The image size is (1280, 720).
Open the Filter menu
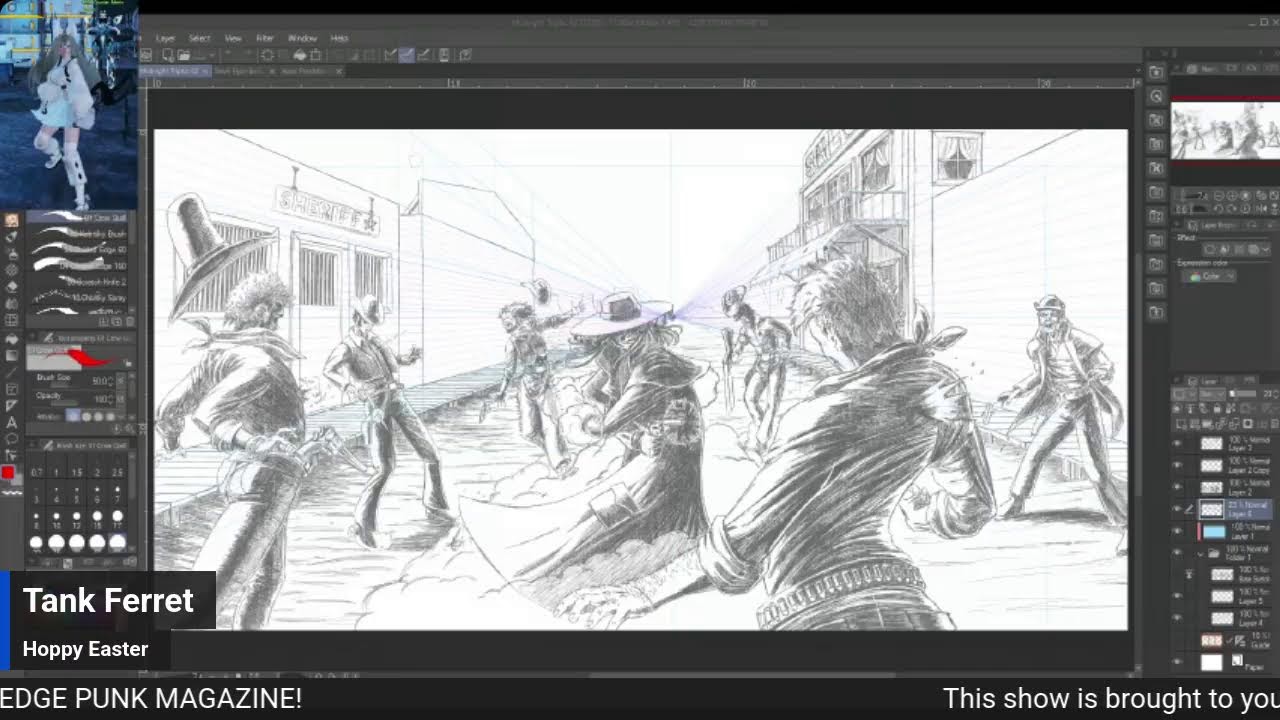click(264, 38)
